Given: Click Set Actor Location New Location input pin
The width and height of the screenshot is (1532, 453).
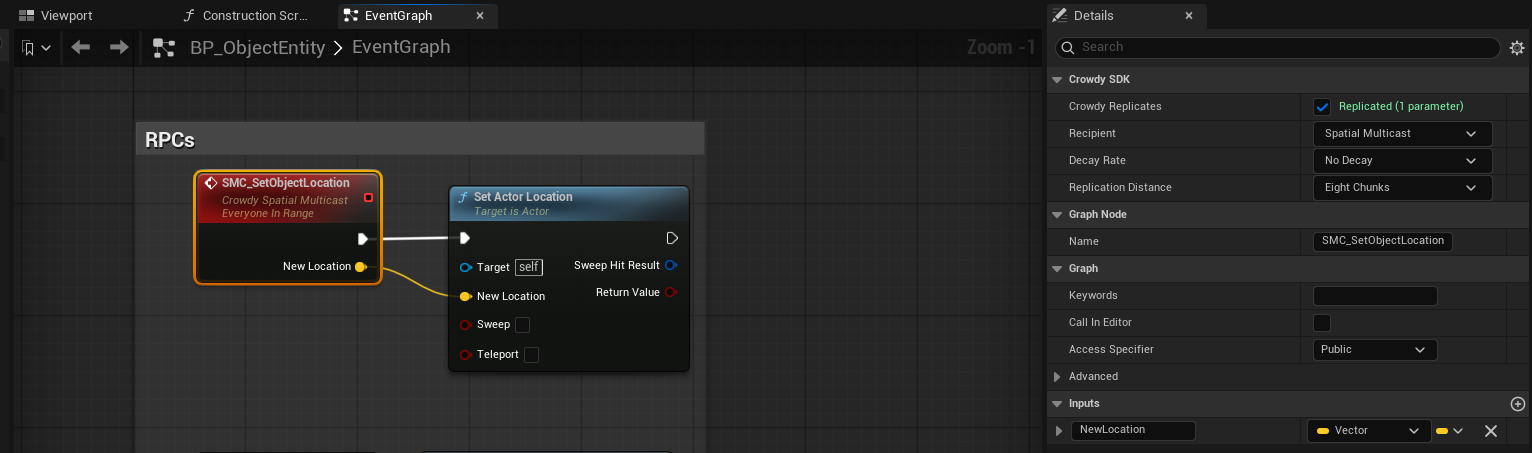Looking at the screenshot, I should click(x=465, y=296).
